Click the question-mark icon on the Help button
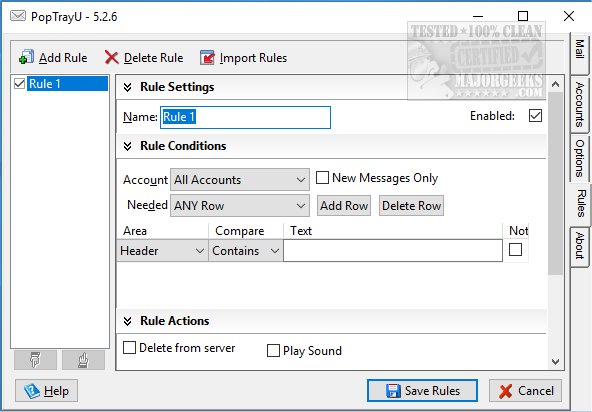592x412 pixels. (x=32, y=391)
